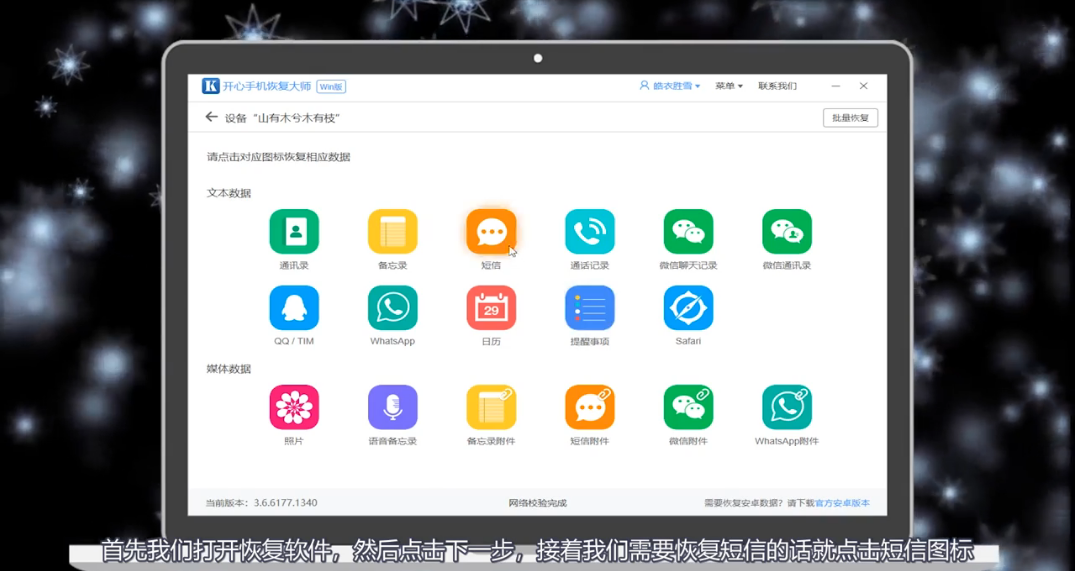
Task: Open the QQ / TIM icon
Action: click(x=294, y=308)
